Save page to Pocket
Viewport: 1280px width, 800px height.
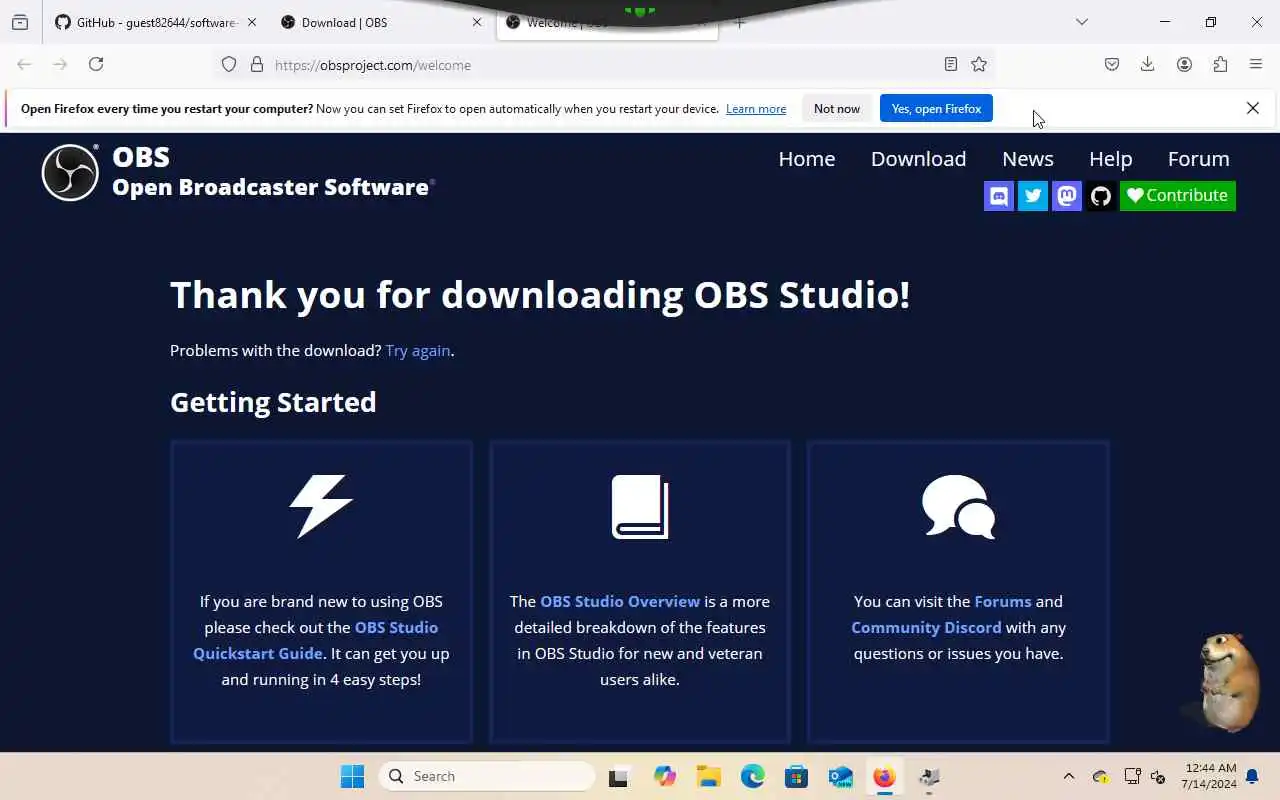[1112, 64]
